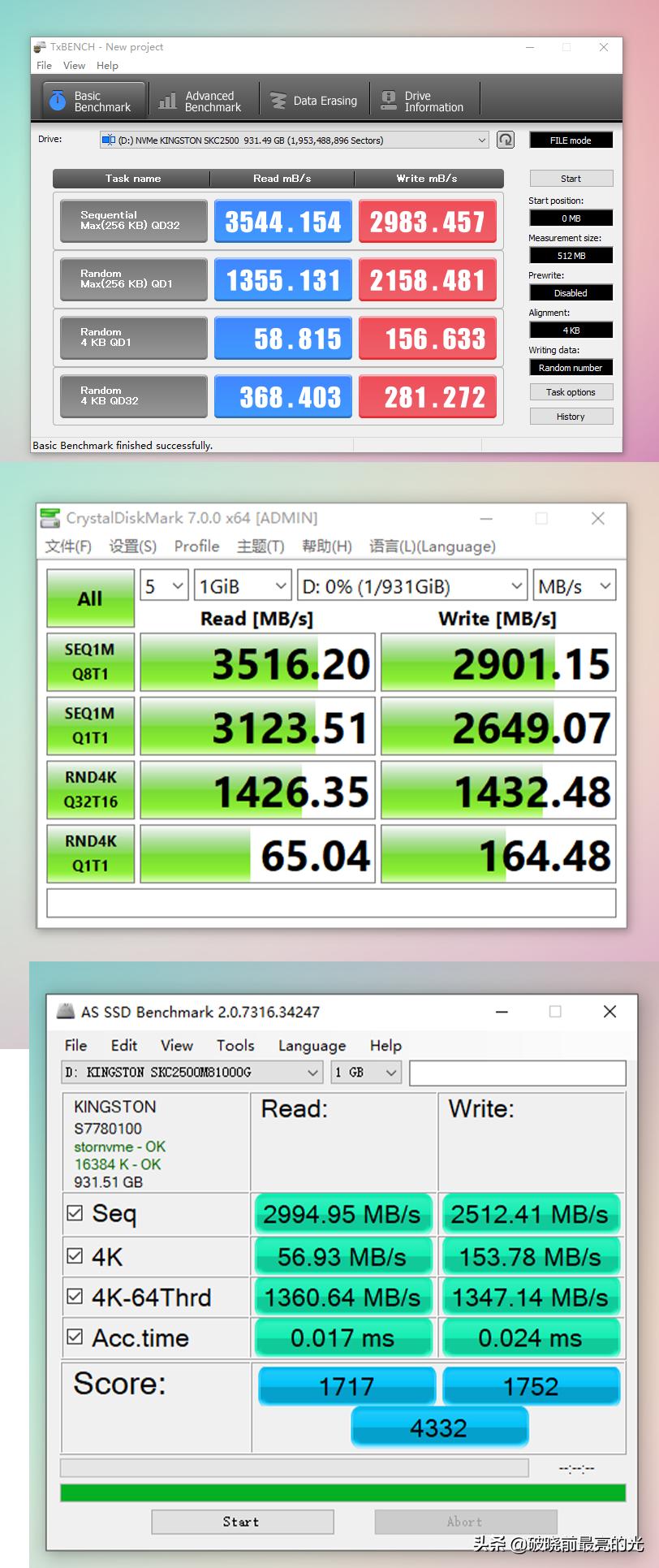
Task: Click the sequential read value 3544.154
Action: tap(283, 221)
